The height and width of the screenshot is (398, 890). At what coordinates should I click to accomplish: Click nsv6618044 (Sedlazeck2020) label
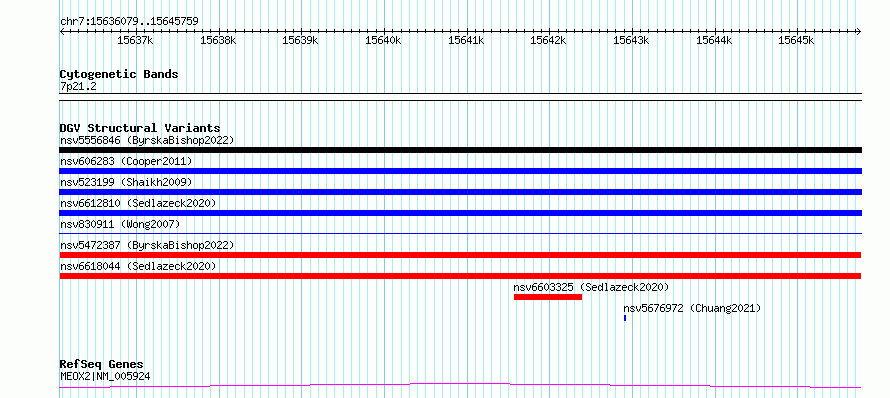138,266
